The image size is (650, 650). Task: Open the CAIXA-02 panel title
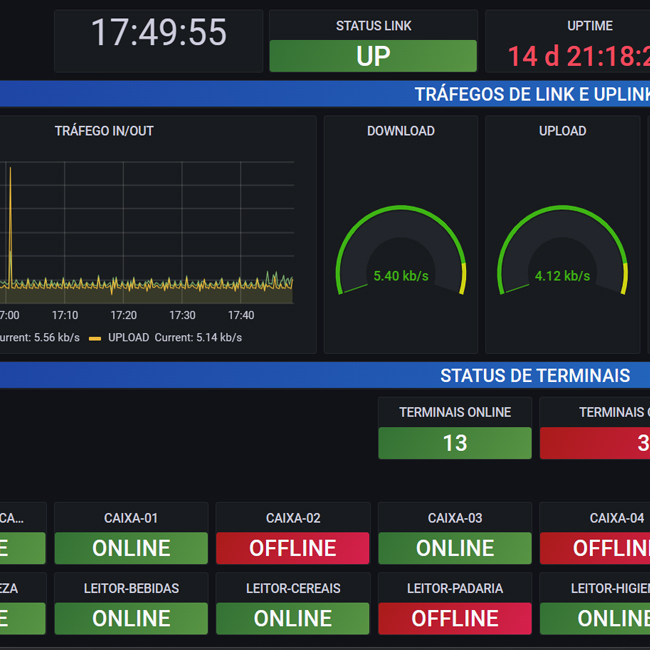pos(293,518)
